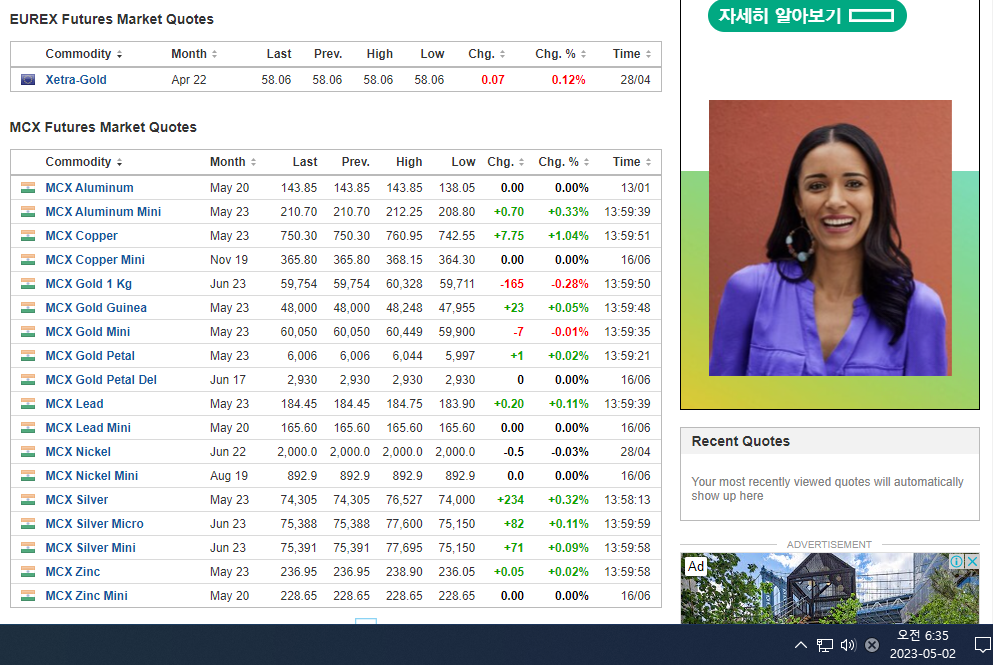Open MCX Gold 1 Kg quote
The image size is (993, 665).
point(89,284)
